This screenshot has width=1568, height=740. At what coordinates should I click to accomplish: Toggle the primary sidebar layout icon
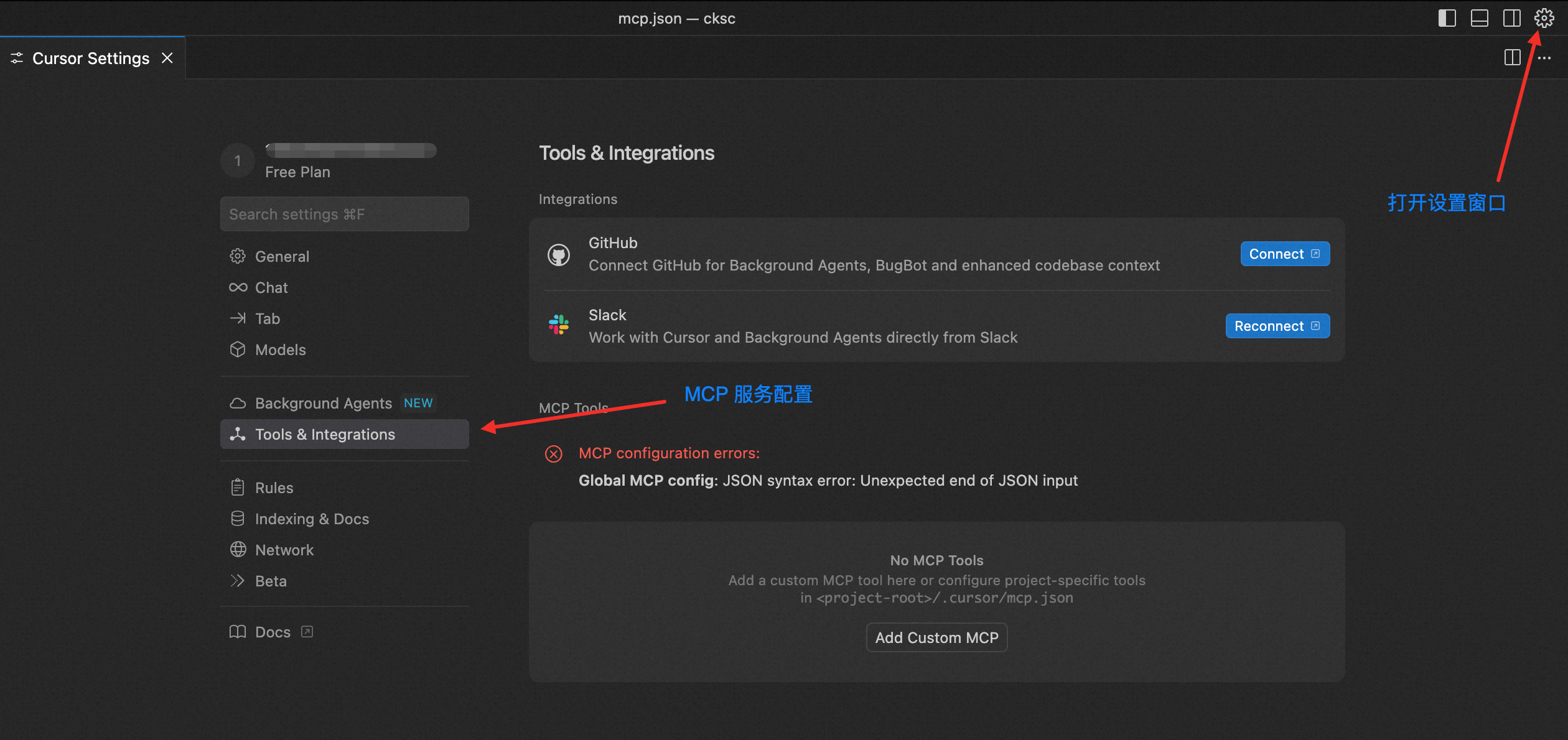click(1447, 18)
